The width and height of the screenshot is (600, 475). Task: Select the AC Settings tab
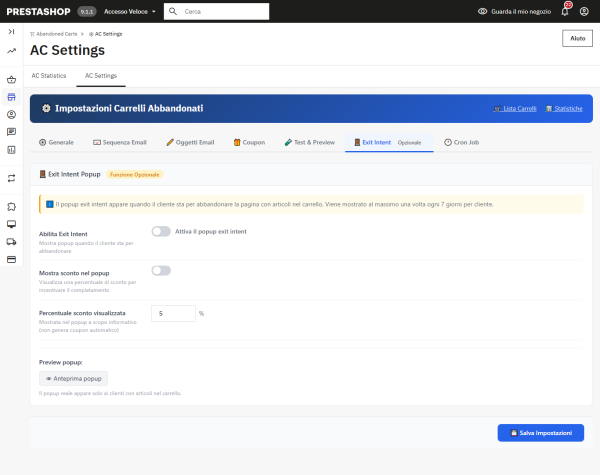(x=101, y=76)
